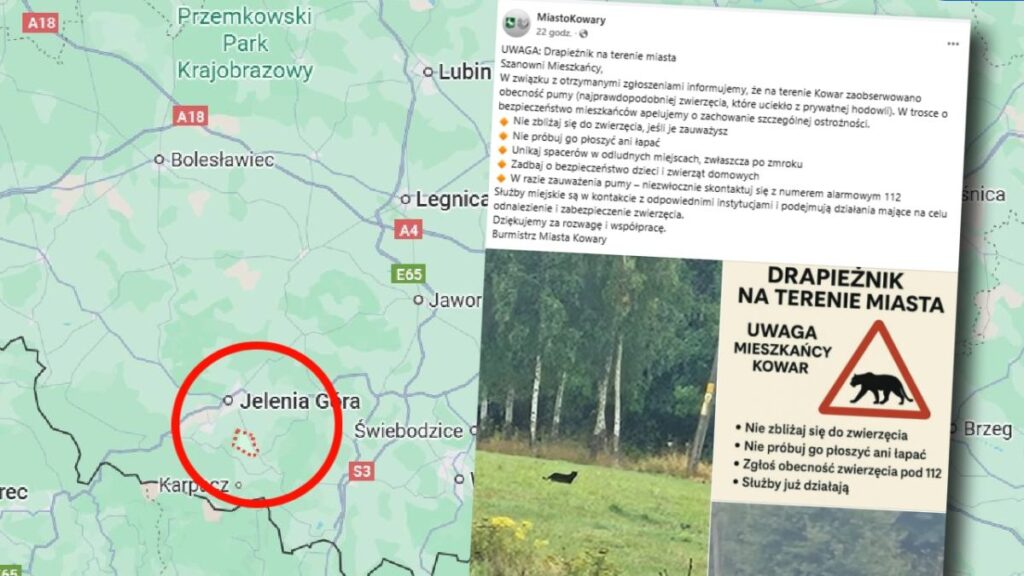Click the red dotted Kowary boundary outline
The image size is (1024, 576).
coord(246,443)
